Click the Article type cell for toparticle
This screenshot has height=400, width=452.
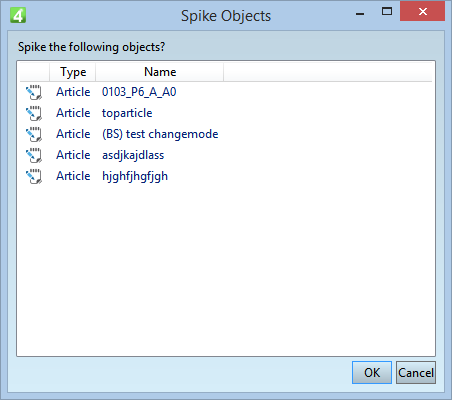coord(73,113)
